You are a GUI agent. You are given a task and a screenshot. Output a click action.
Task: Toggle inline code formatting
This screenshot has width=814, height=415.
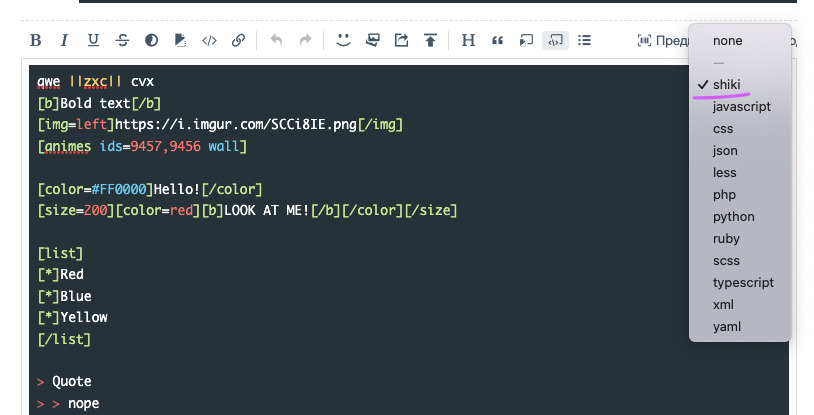[209, 41]
